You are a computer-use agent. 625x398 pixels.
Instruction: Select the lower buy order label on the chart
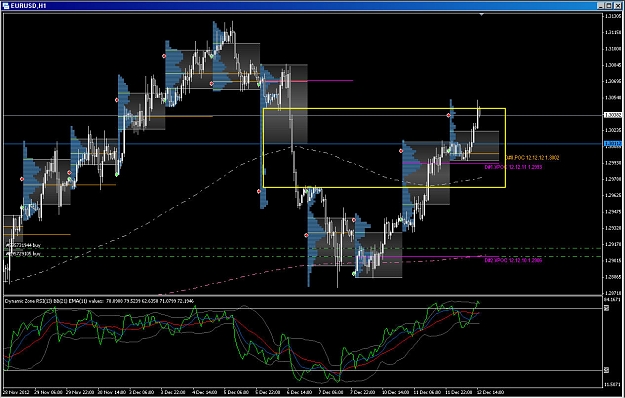click(23, 253)
